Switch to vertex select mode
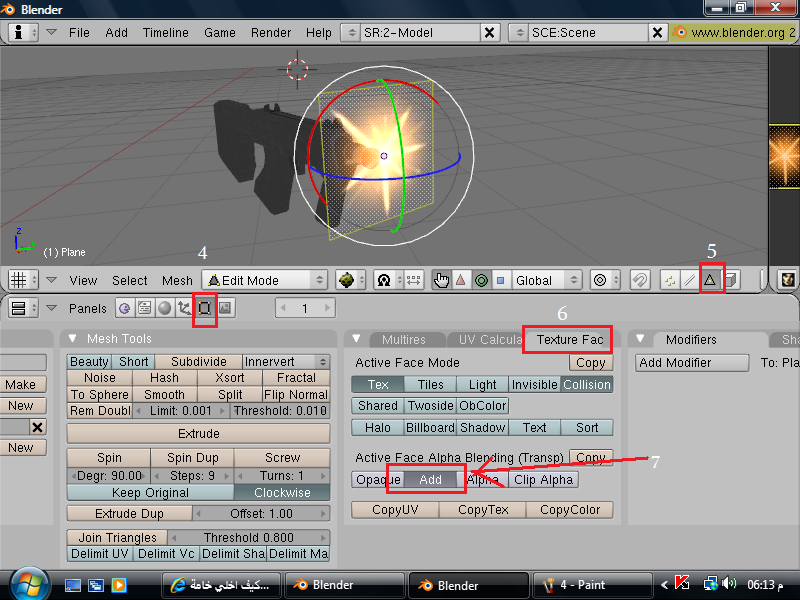 [x=670, y=280]
